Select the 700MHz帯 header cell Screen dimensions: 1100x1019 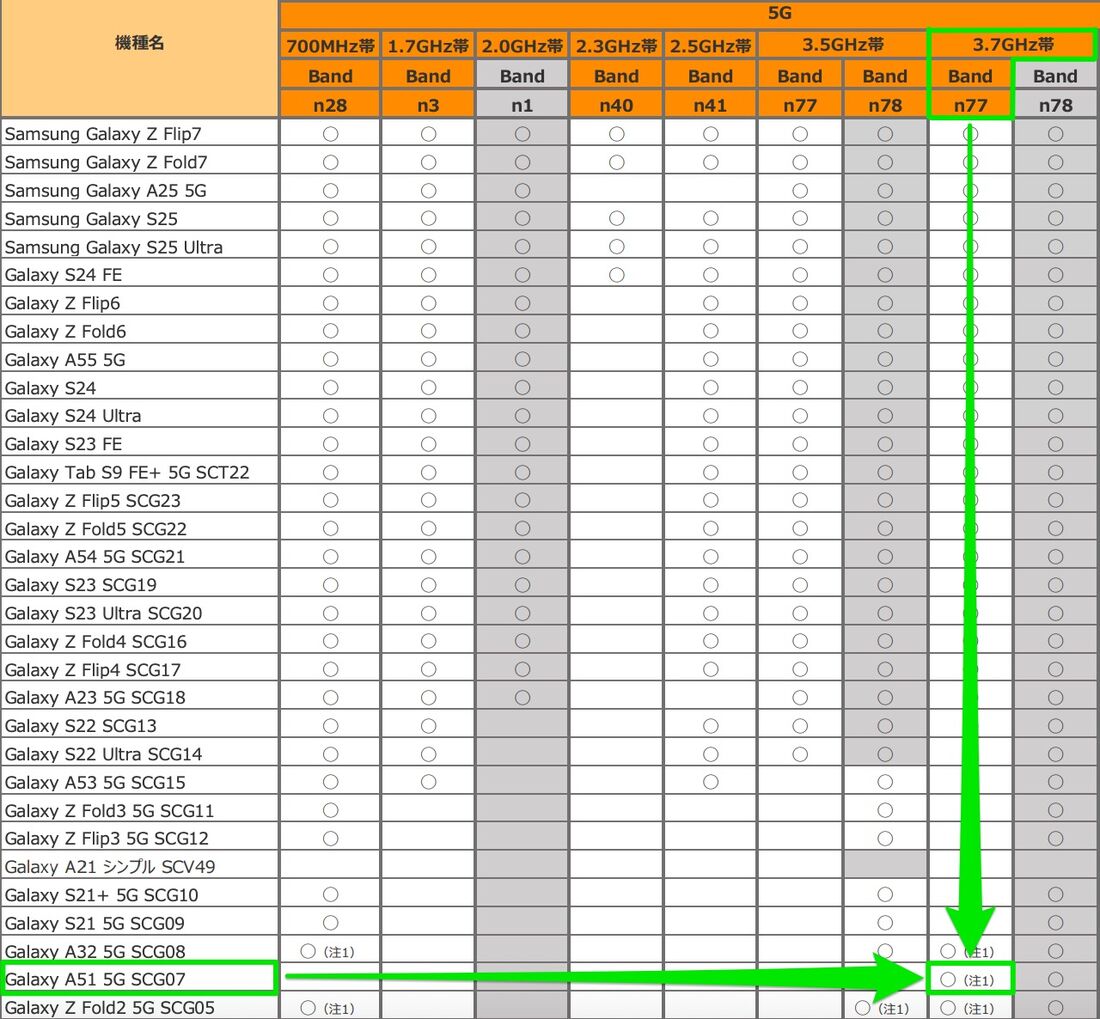tap(330, 46)
